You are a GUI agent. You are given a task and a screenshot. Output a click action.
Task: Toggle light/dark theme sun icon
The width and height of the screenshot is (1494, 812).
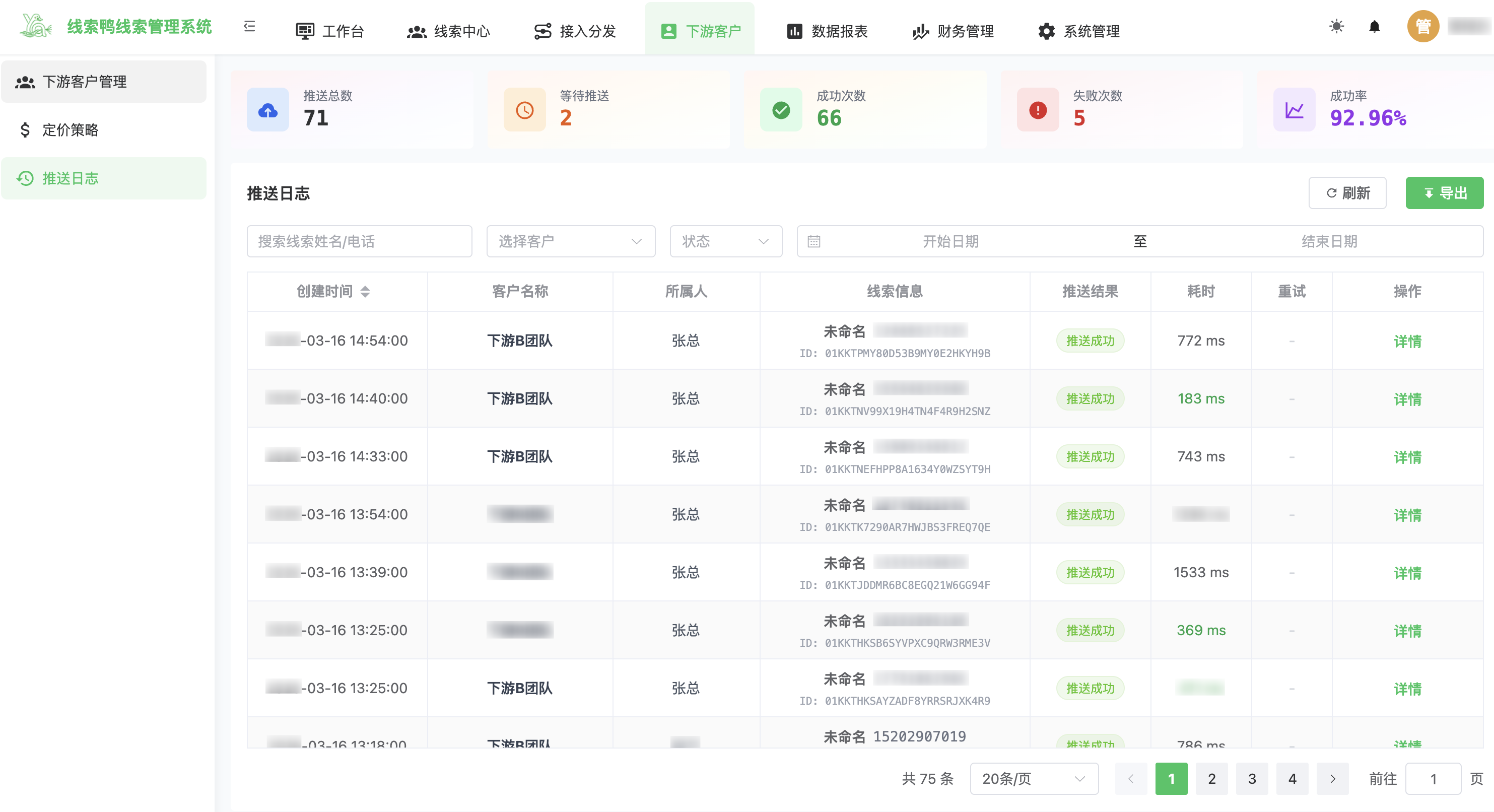pos(1336,27)
